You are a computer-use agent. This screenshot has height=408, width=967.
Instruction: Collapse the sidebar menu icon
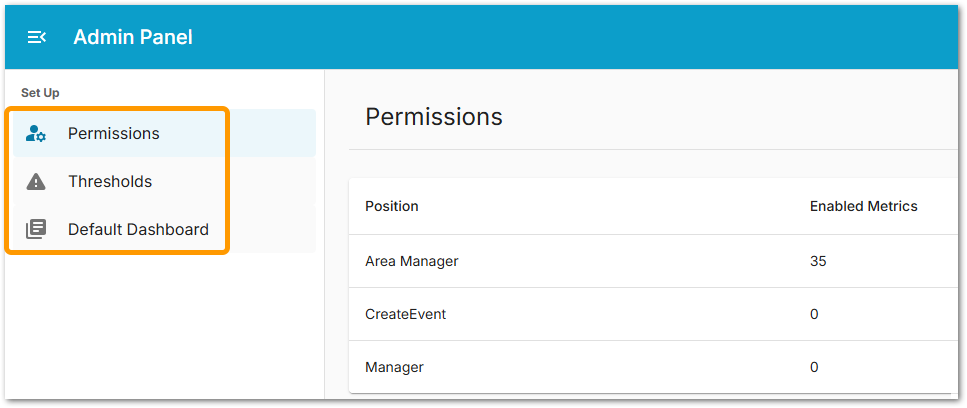(37, 37)
